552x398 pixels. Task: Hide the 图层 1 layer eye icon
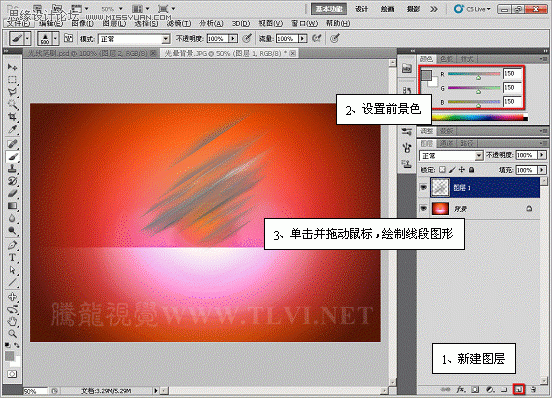pyautogui.click(x=424, y=188)
